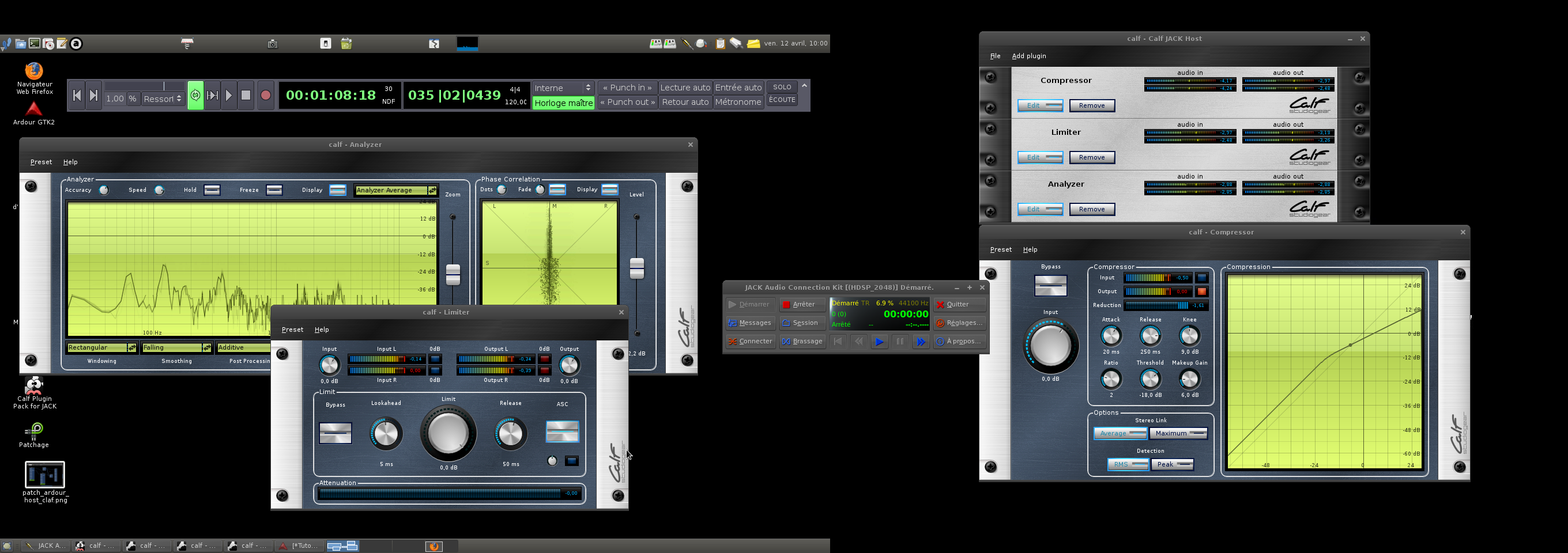Click Arrêter to stop the JACK server

click(x=802, y=304)
